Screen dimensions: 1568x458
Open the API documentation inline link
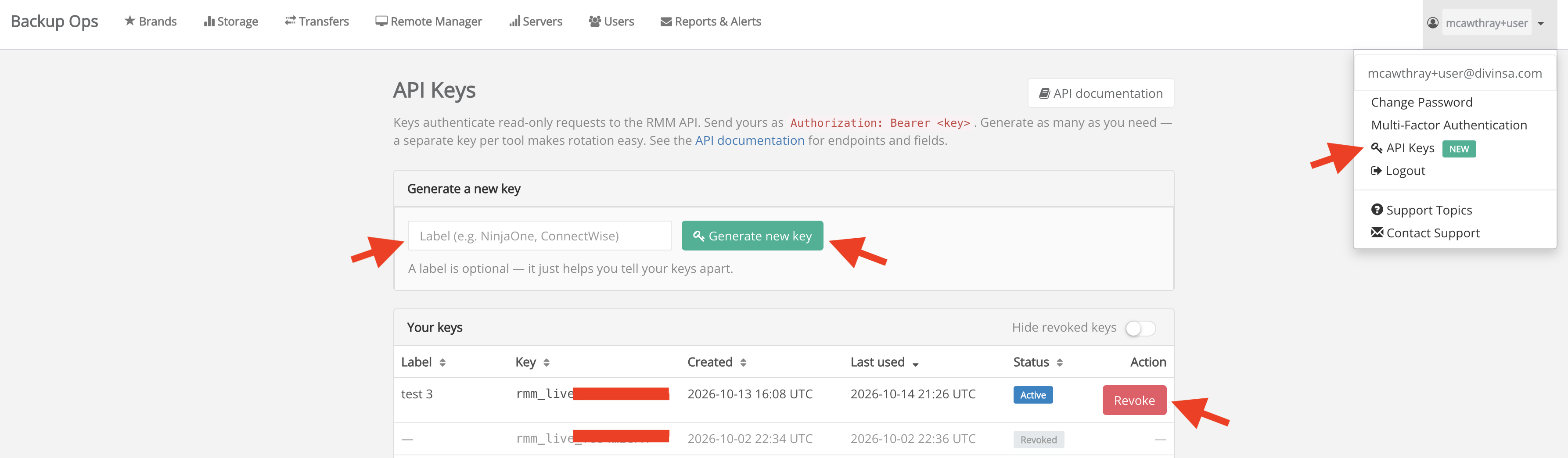click(749, 140)
